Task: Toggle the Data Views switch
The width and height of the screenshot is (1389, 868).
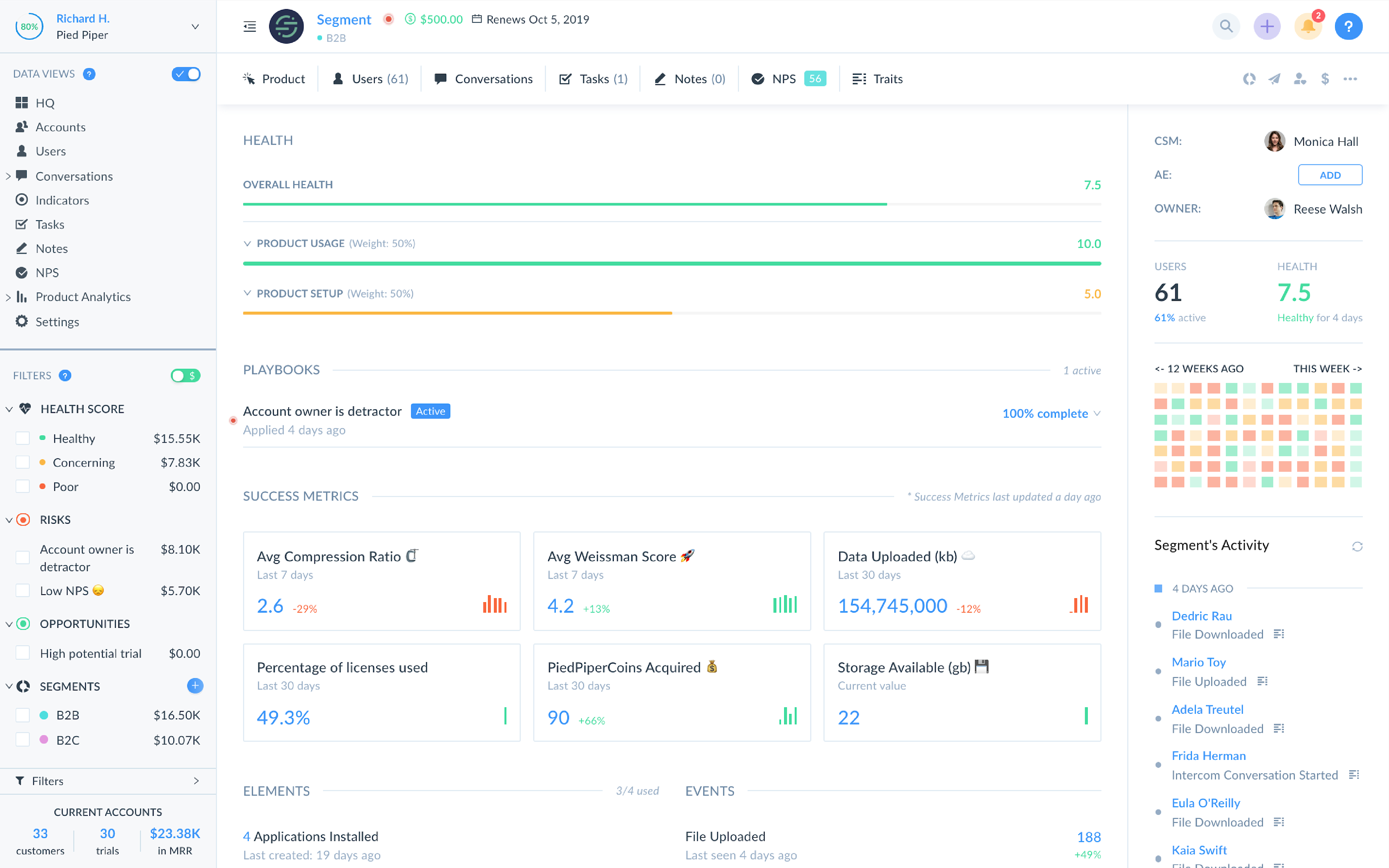Action: coord(186,74)
